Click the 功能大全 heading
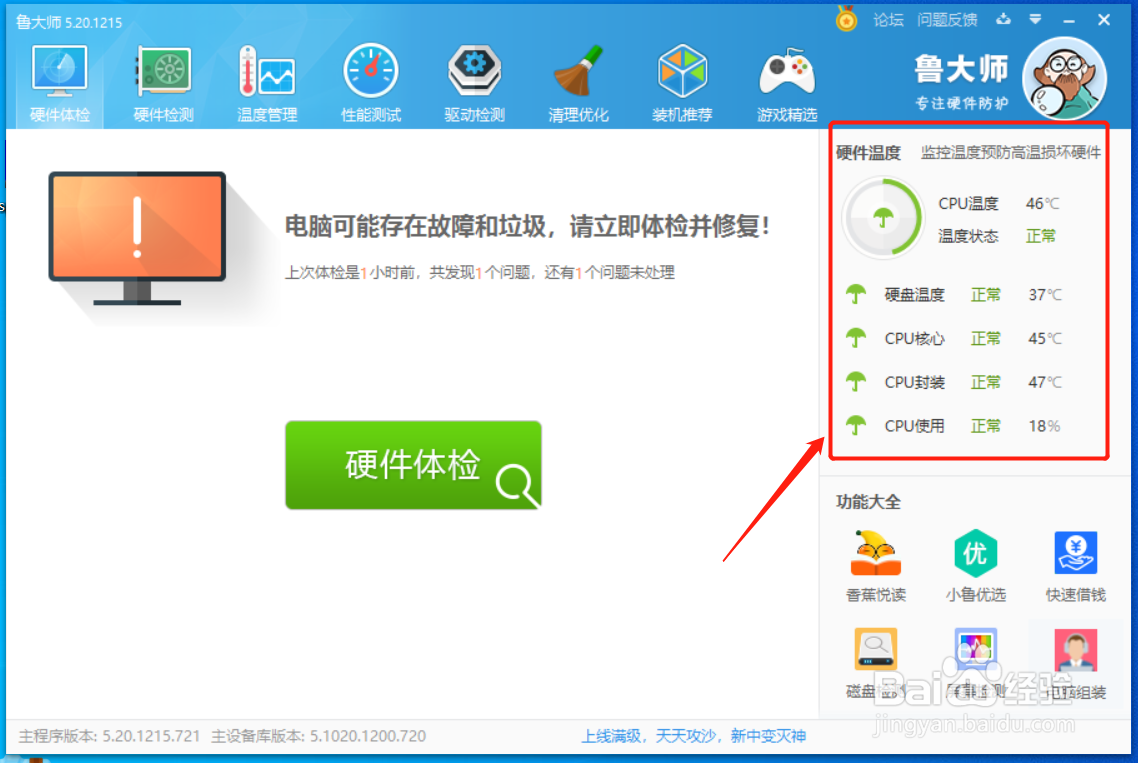 868,502
